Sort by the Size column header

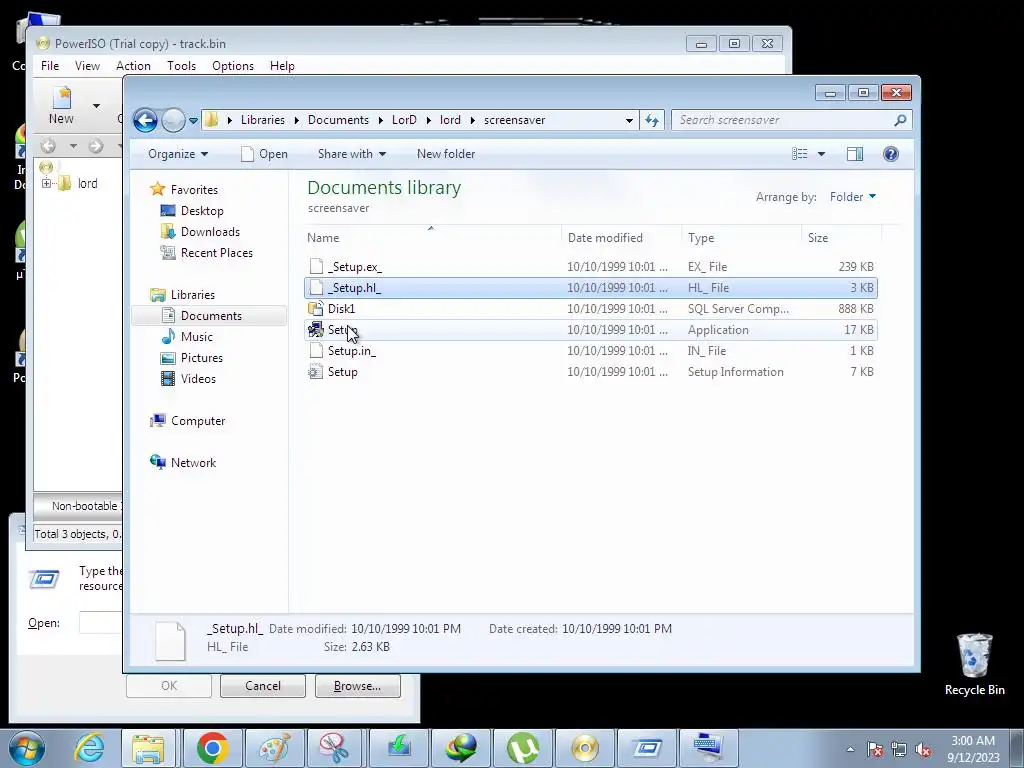[841, 238]
